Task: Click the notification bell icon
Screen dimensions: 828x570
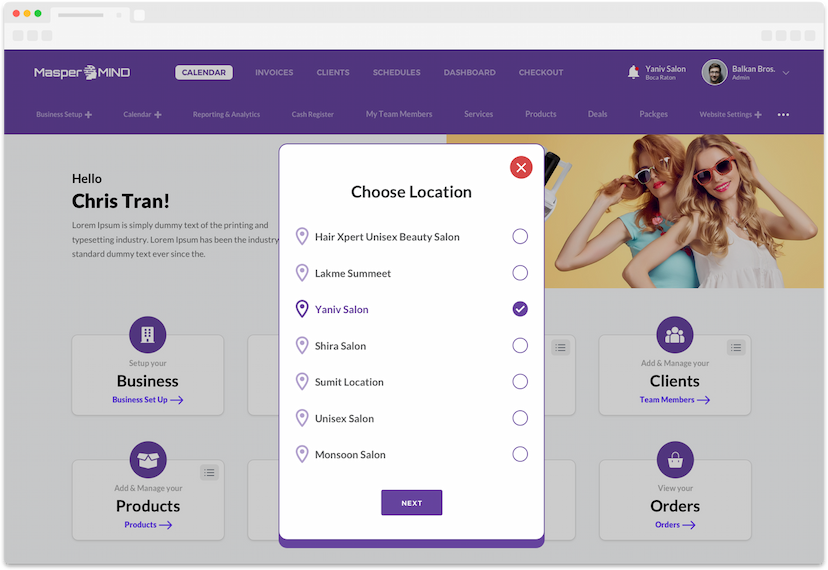Action: pyautogui.click(x=633, y=73)
